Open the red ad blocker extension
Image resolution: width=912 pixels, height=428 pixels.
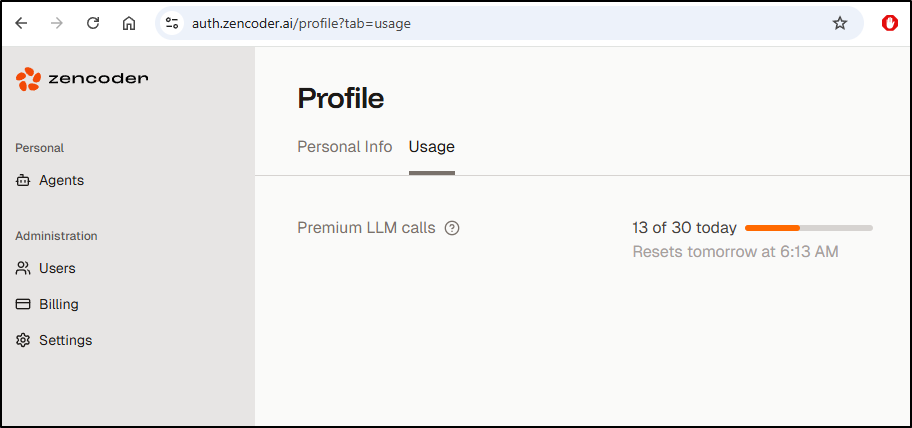[889, 23]
